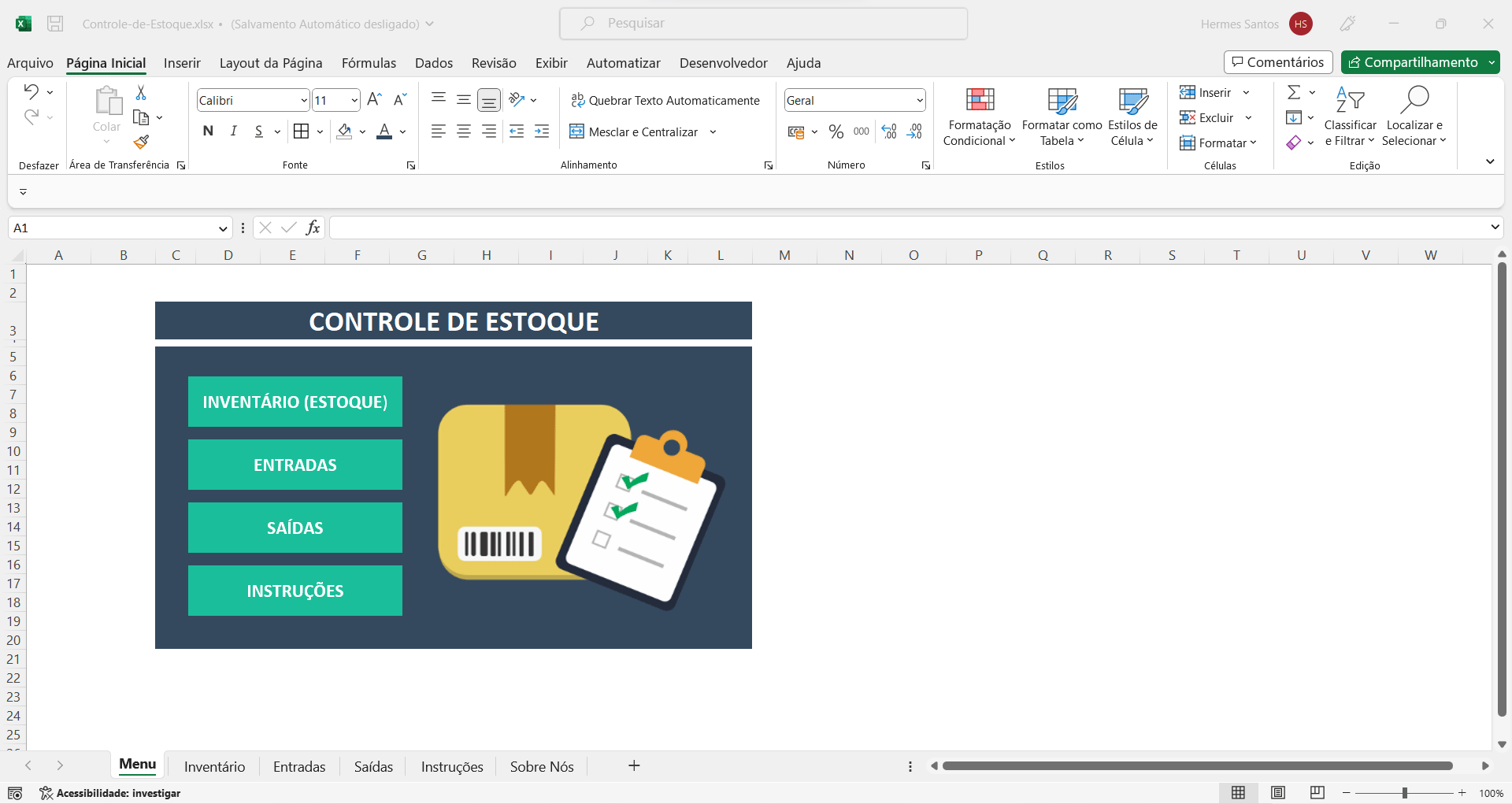The height and width of the screenshot is (804, 1512).
Task: Expand the Name Box dropdown
Action: (x=223, y=228)
